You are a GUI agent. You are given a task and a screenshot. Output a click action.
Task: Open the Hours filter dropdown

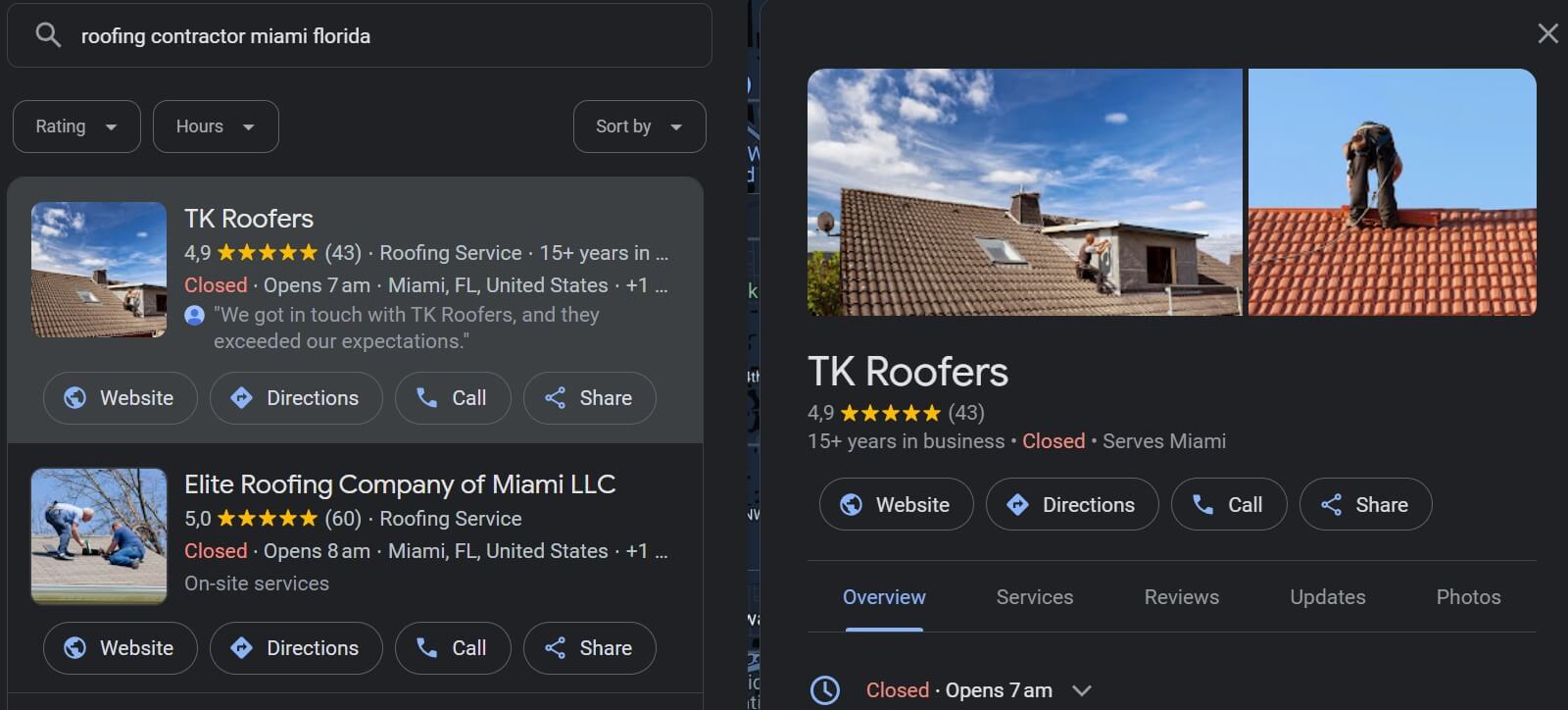click(216, 127)
